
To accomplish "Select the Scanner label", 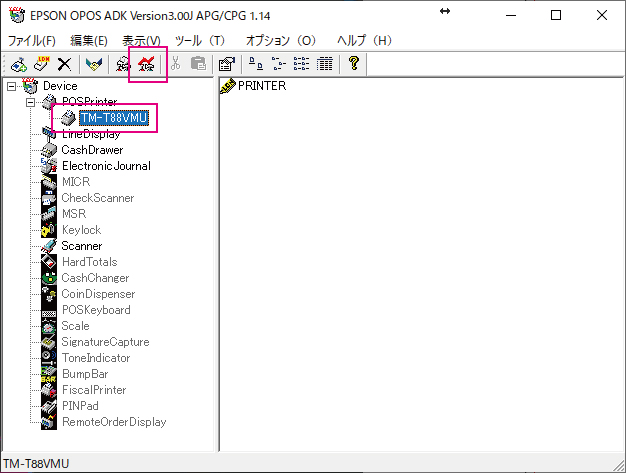I will (82, 246).
